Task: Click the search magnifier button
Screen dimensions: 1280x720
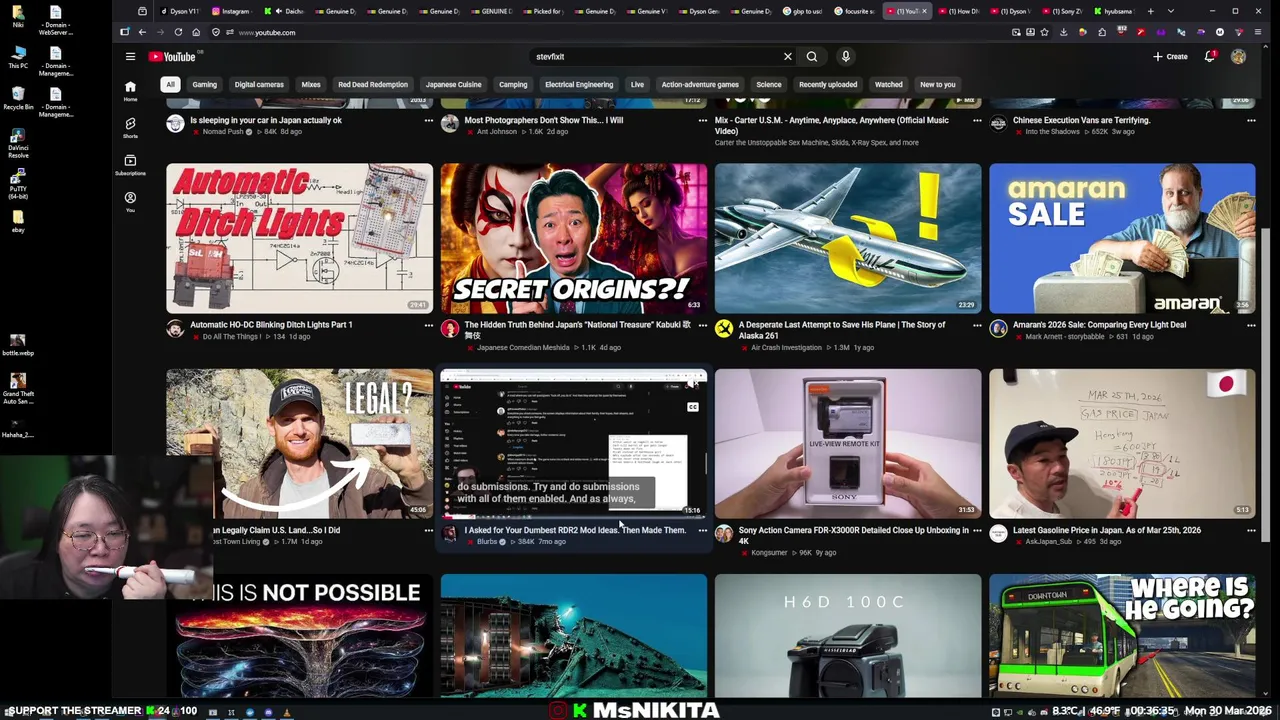Action: [812, 57]
